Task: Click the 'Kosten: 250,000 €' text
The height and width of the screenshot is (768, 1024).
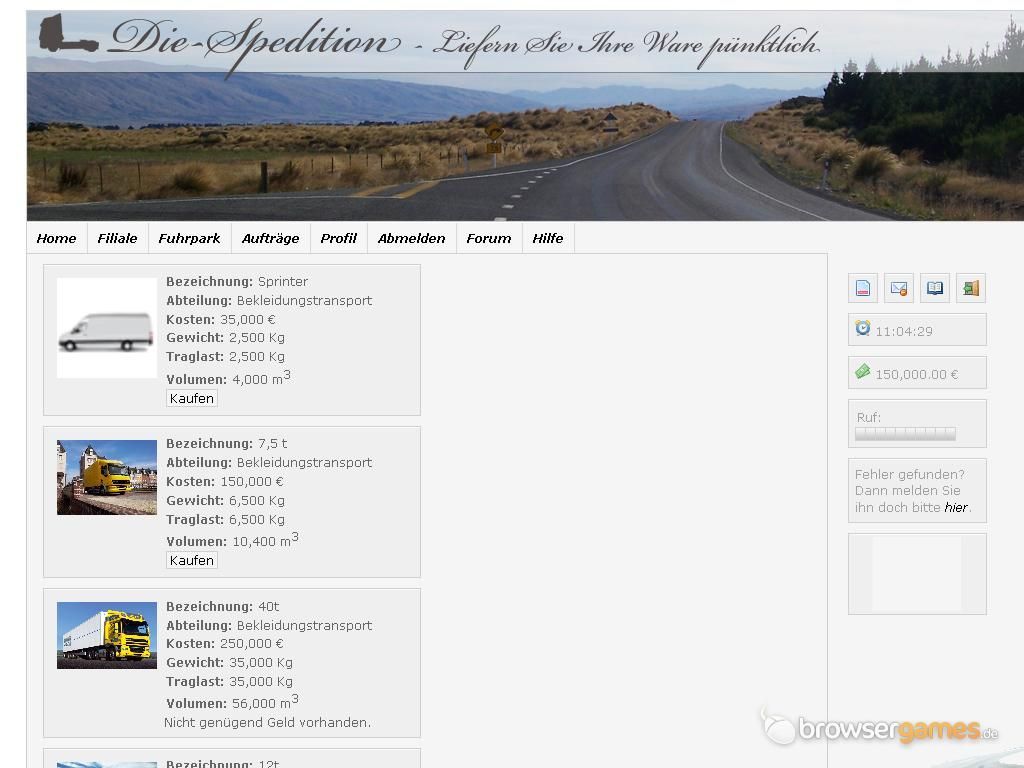Action: (x=225, y=643)
